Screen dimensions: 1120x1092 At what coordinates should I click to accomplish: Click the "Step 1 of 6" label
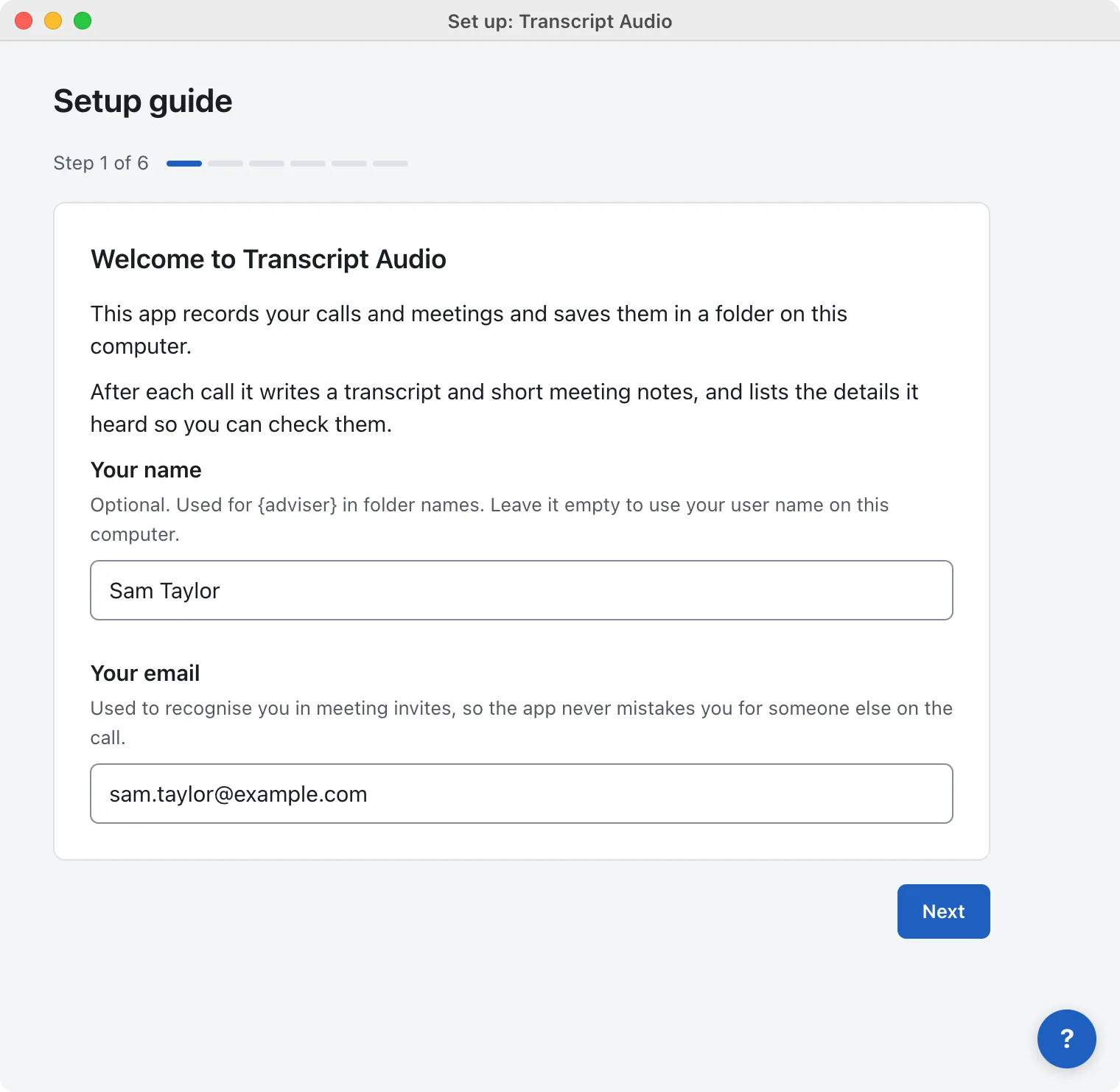point(101,163)
